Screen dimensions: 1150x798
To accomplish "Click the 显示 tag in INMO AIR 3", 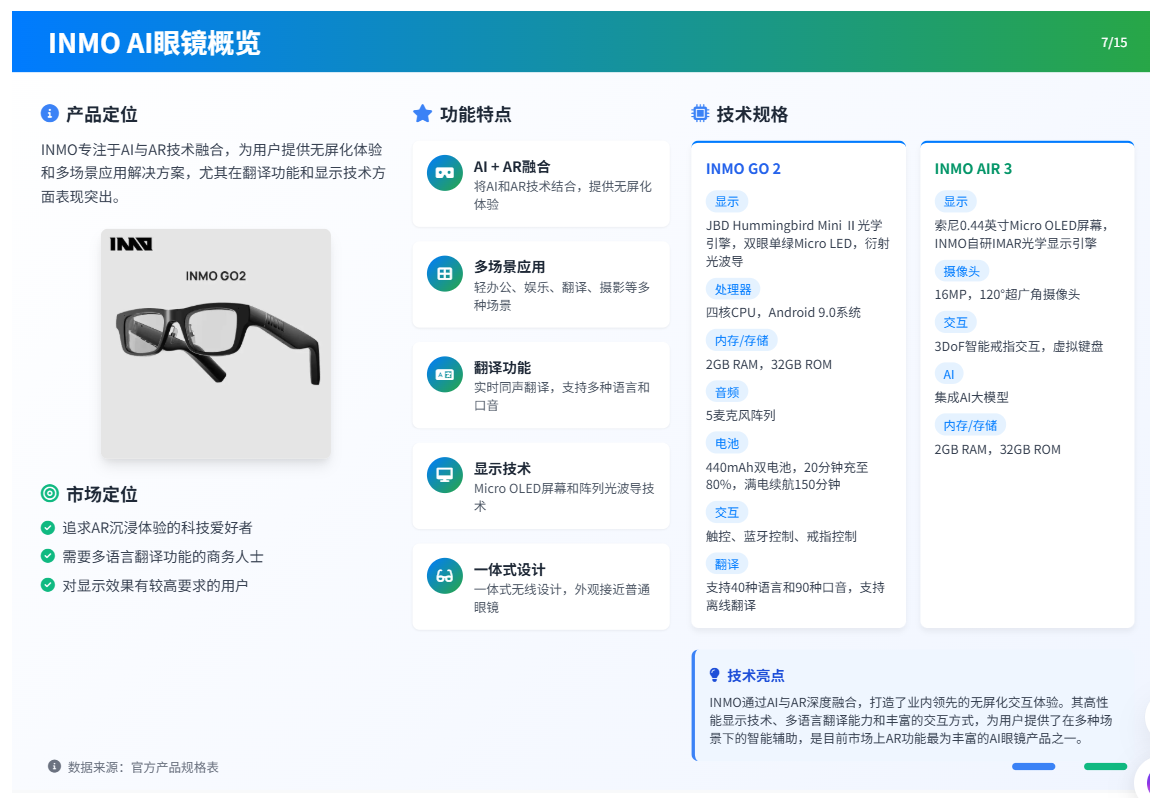I will tap(956, 202).
